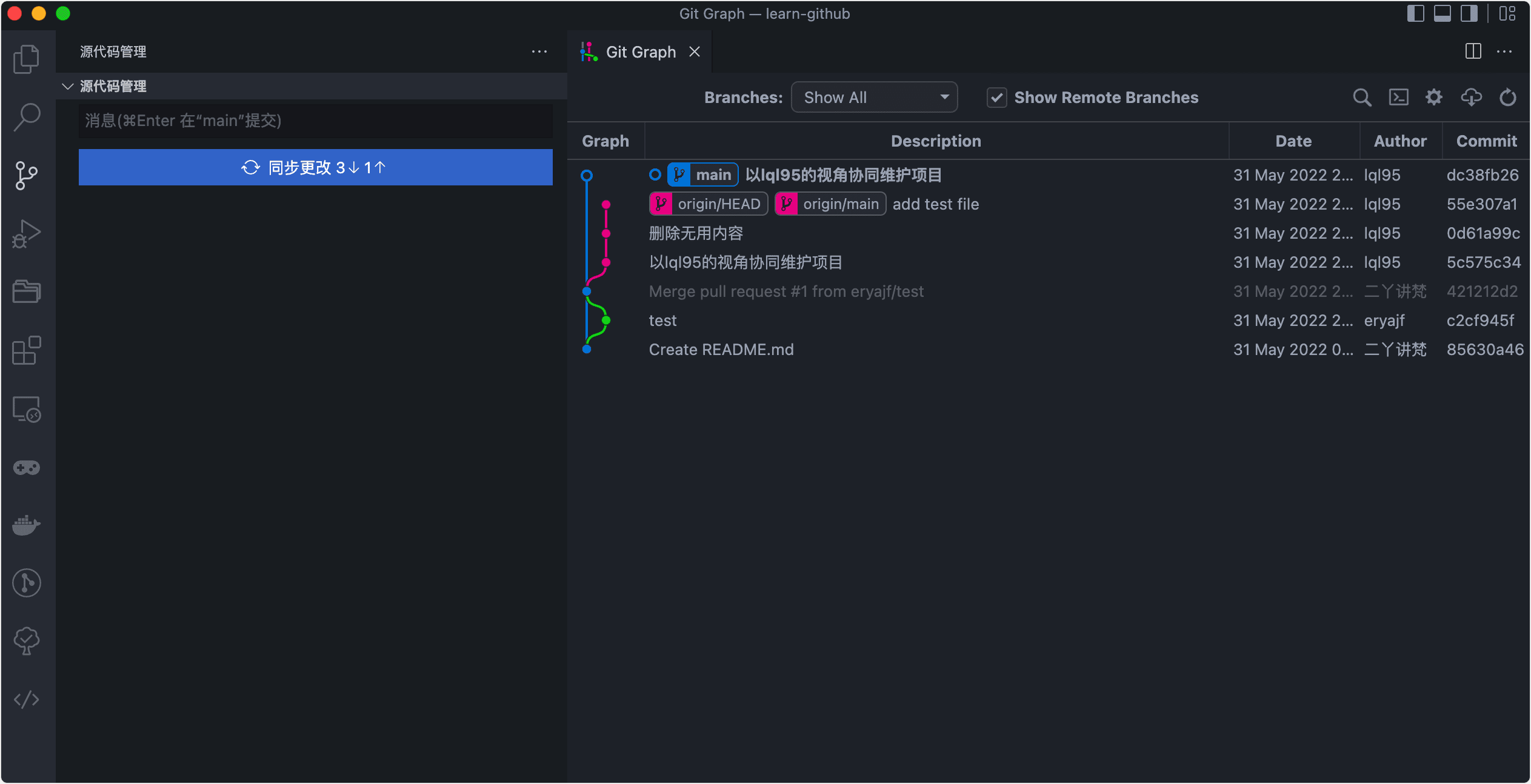This screenshot has width=1531, height=784.
Task: Open Remote Explorer view
Action: 27,409
